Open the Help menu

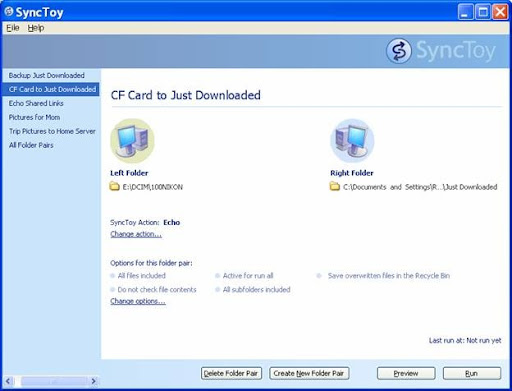click(x=36, y=28)
